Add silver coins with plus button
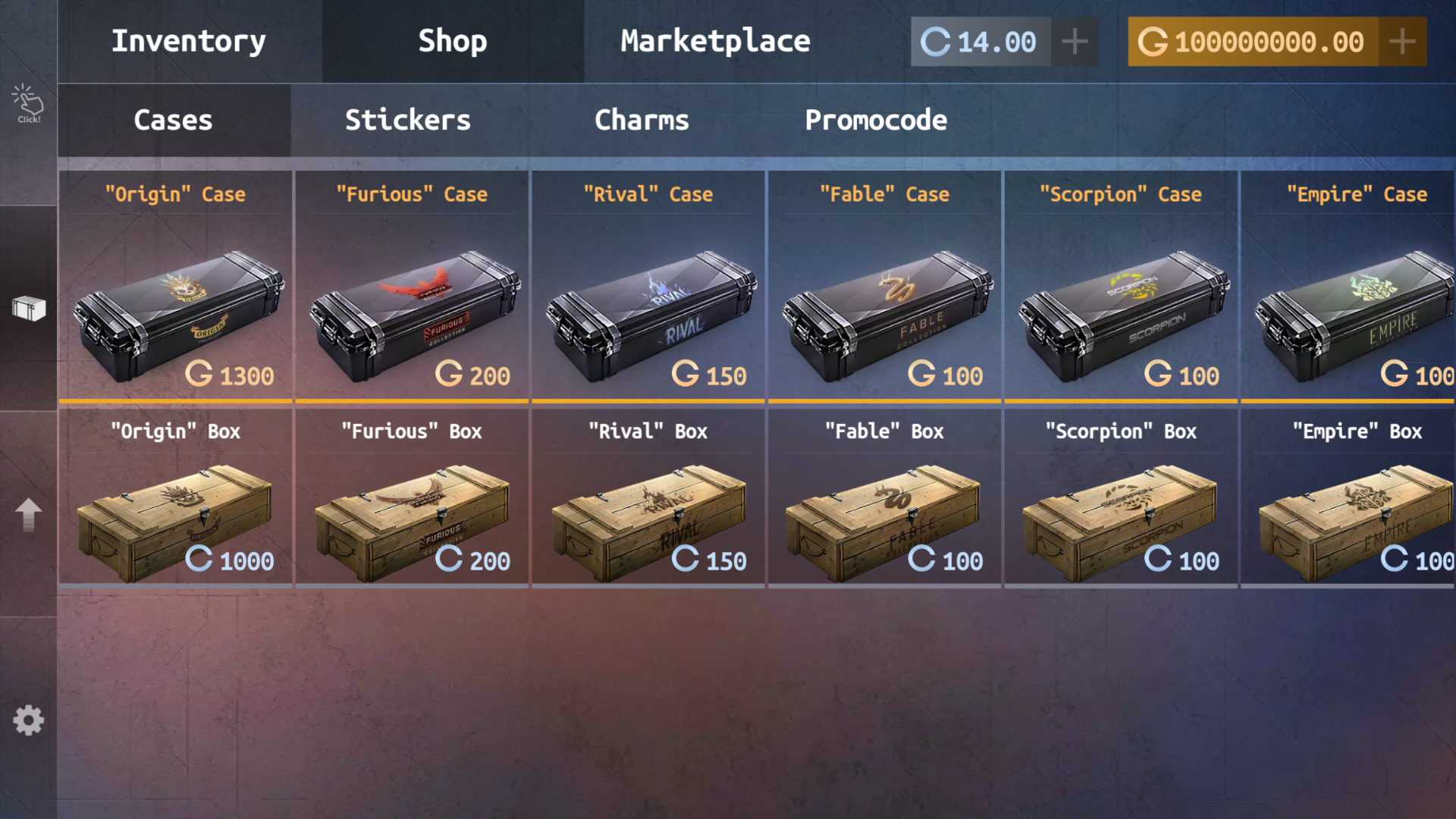This screenshot has width=1456, height=819. [1075, 42]
